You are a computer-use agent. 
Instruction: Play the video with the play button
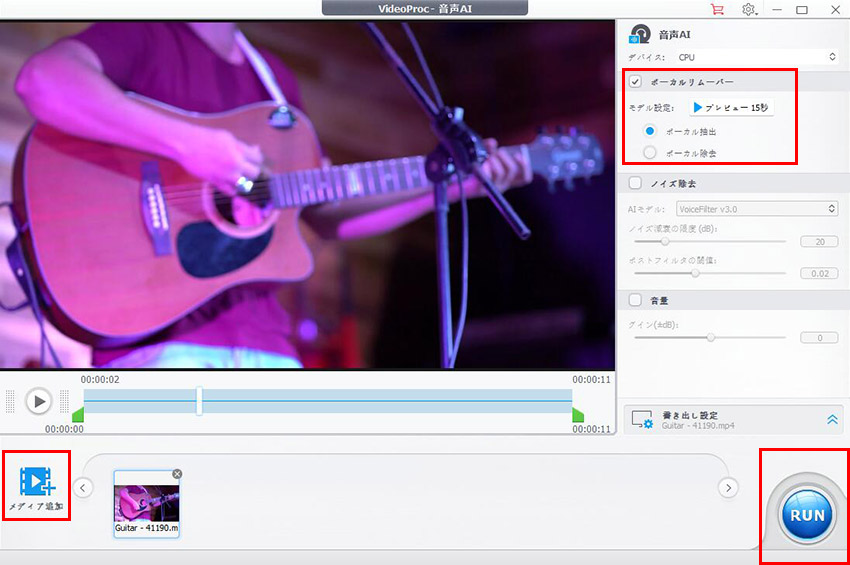pos(38,401)
